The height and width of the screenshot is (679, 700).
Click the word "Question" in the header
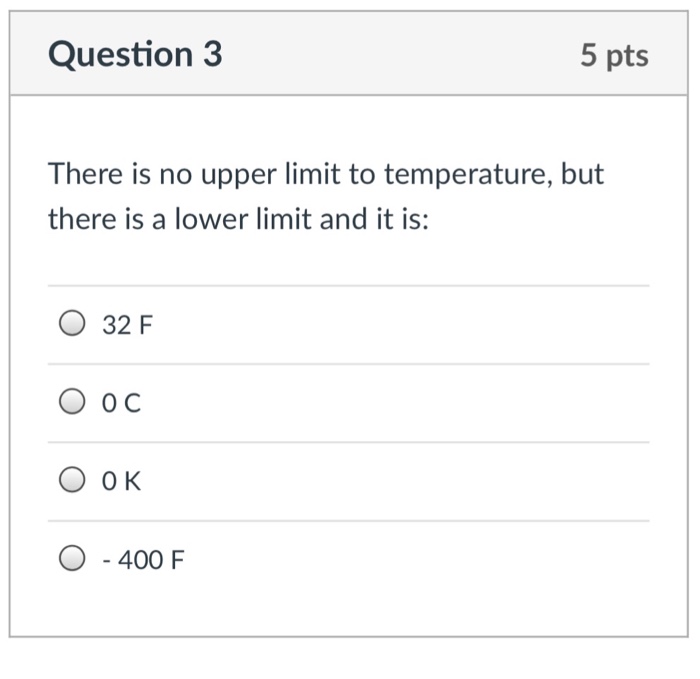[x=121, y=54]
